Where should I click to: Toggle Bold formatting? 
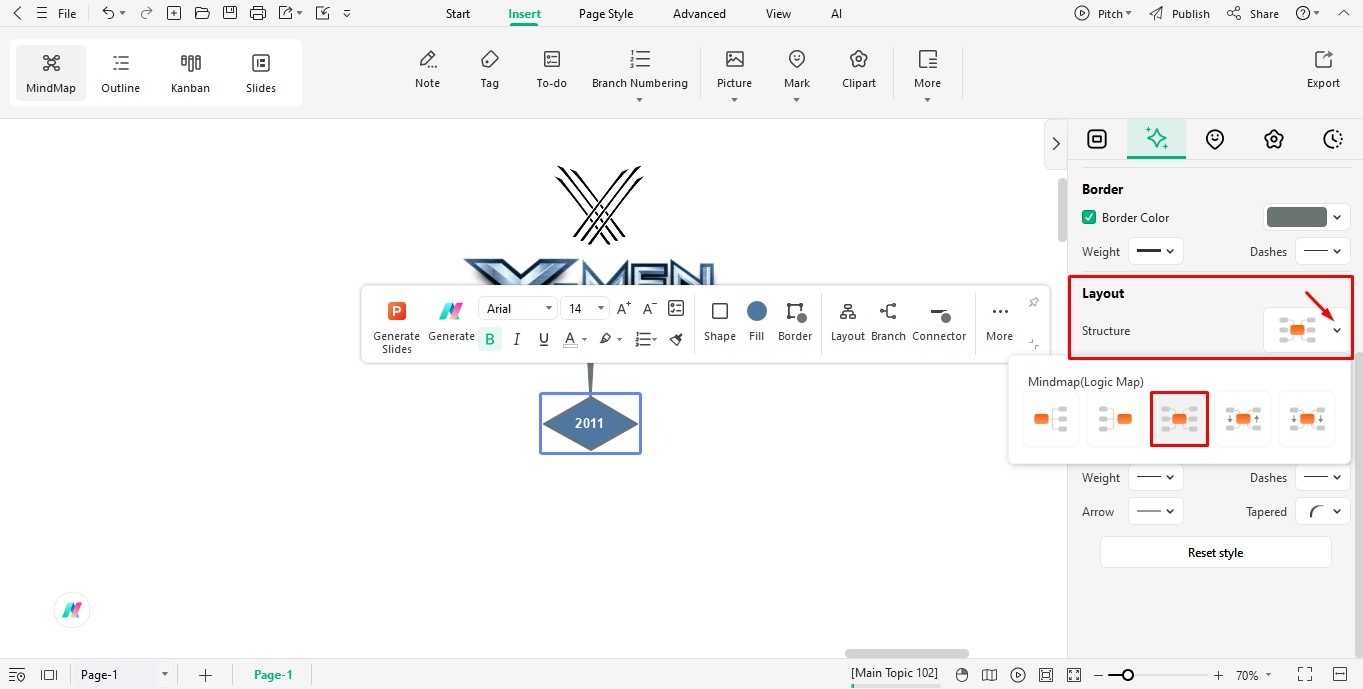click(490, 339)
